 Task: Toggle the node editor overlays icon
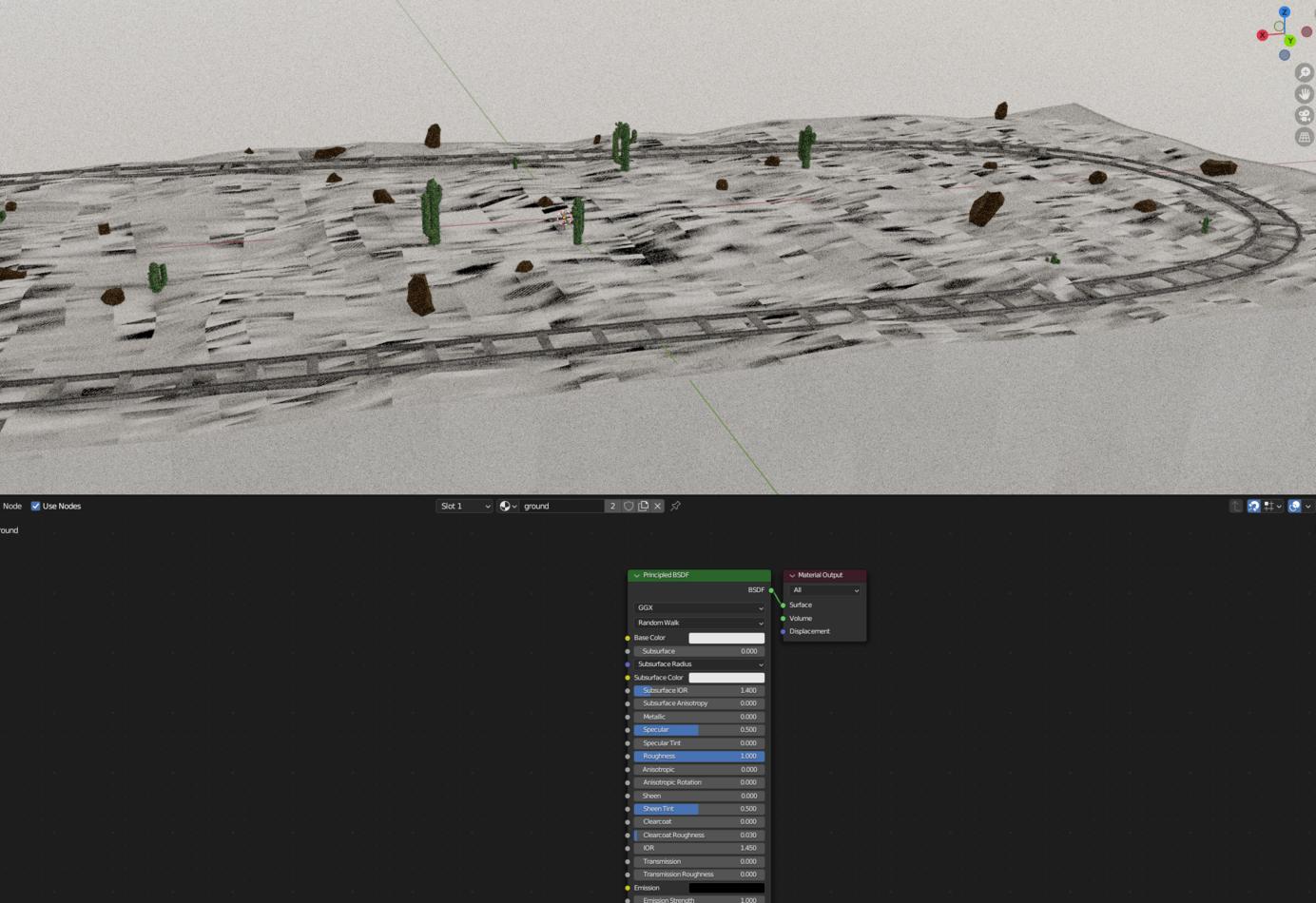point(1294,507)
